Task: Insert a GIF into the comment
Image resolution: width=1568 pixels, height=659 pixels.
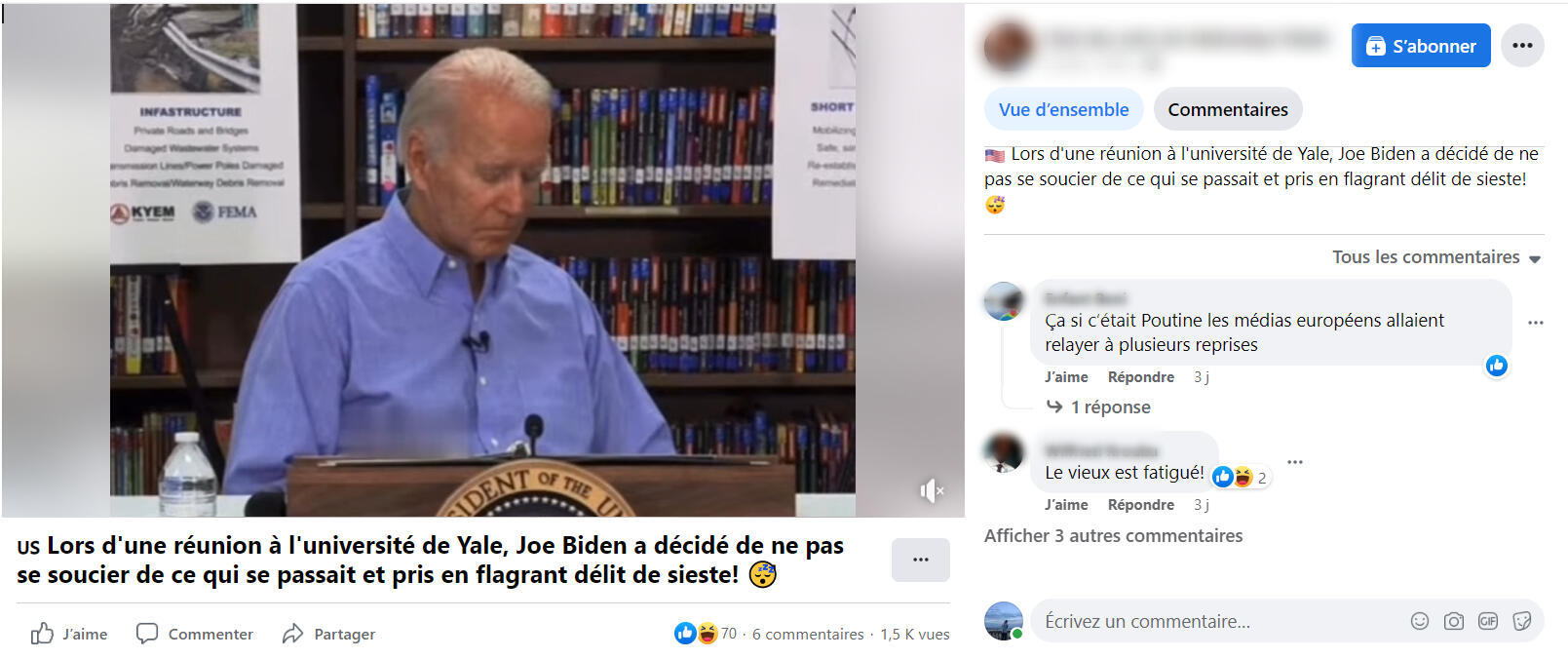Action: point(1488,621)
